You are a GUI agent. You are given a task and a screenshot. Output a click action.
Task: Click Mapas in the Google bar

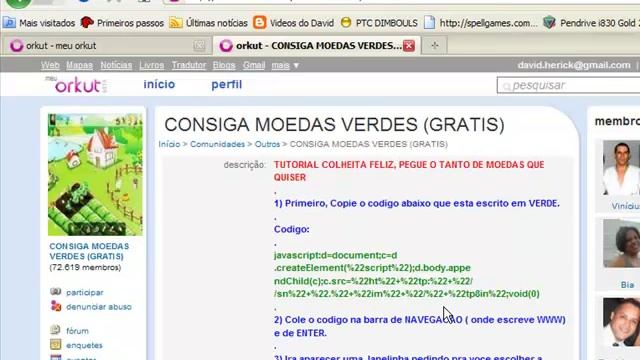click(x=80, y=65)
